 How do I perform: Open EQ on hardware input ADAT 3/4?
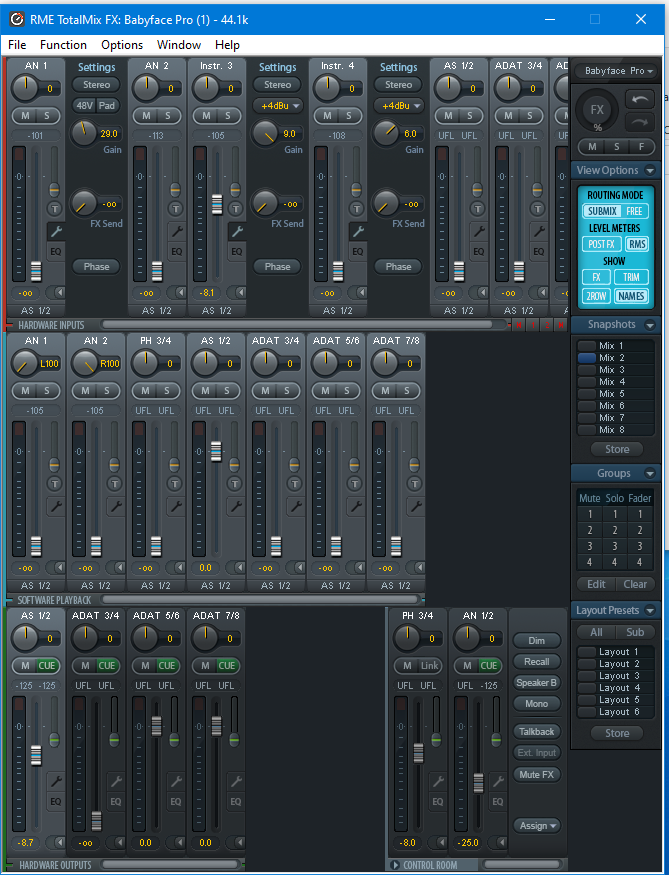[538, 252]
